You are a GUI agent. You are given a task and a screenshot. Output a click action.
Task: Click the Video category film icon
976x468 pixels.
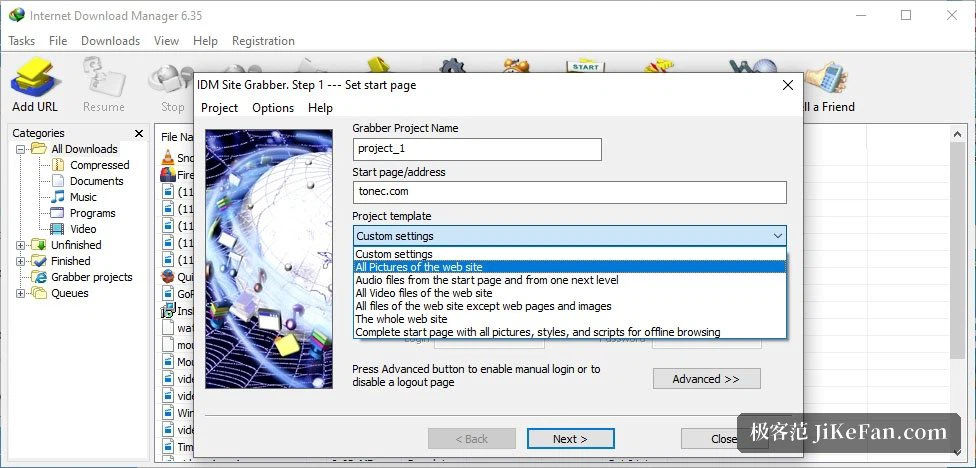[57, 229]
